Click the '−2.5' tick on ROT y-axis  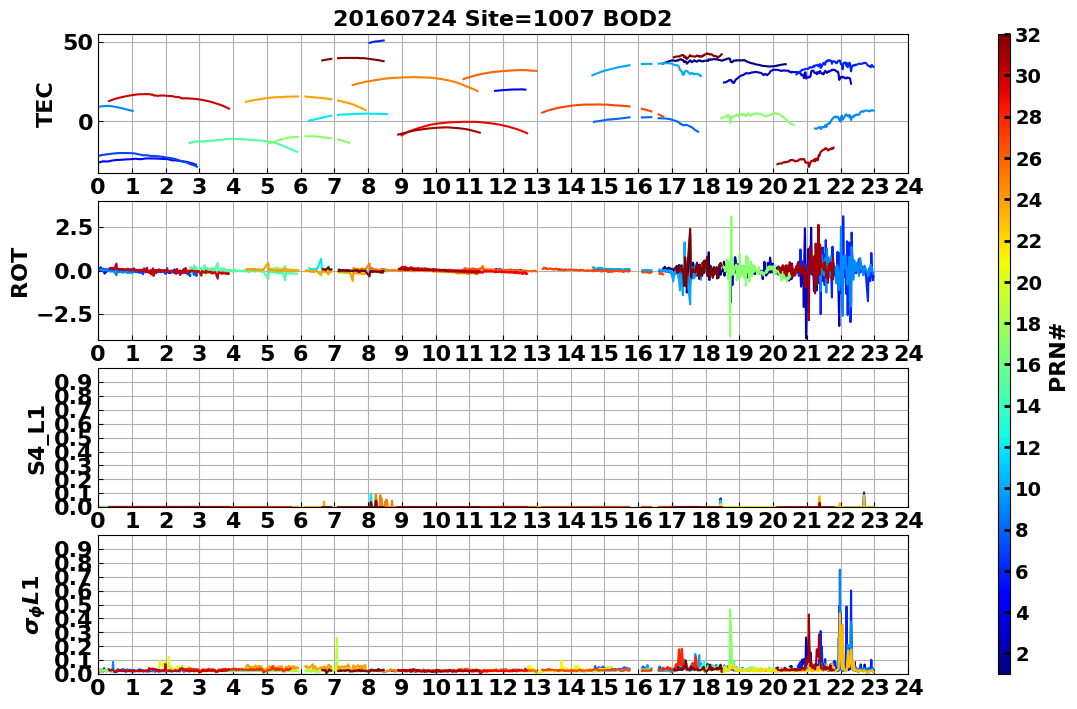coord(66,315)
